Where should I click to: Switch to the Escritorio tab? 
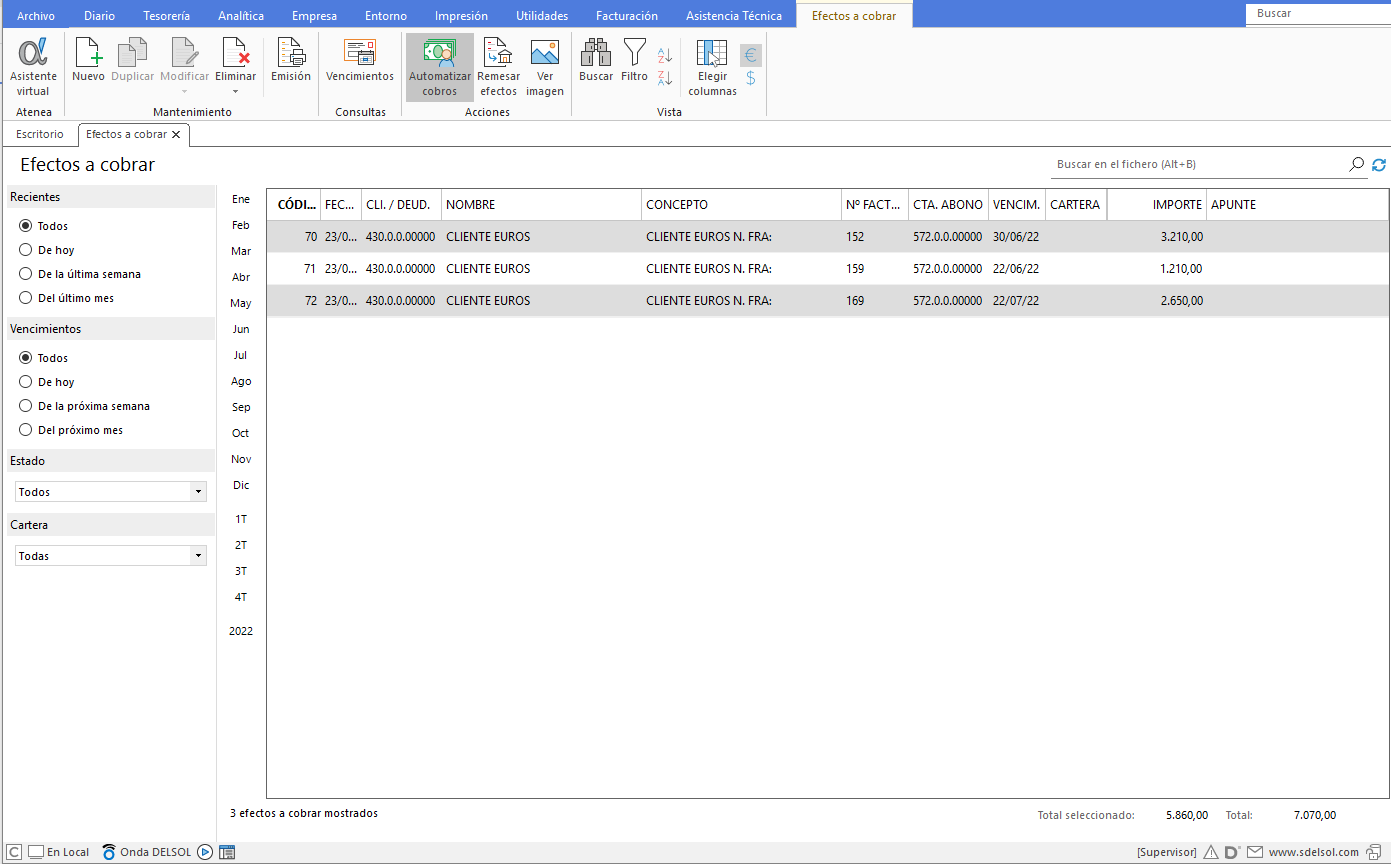(40, 134)
